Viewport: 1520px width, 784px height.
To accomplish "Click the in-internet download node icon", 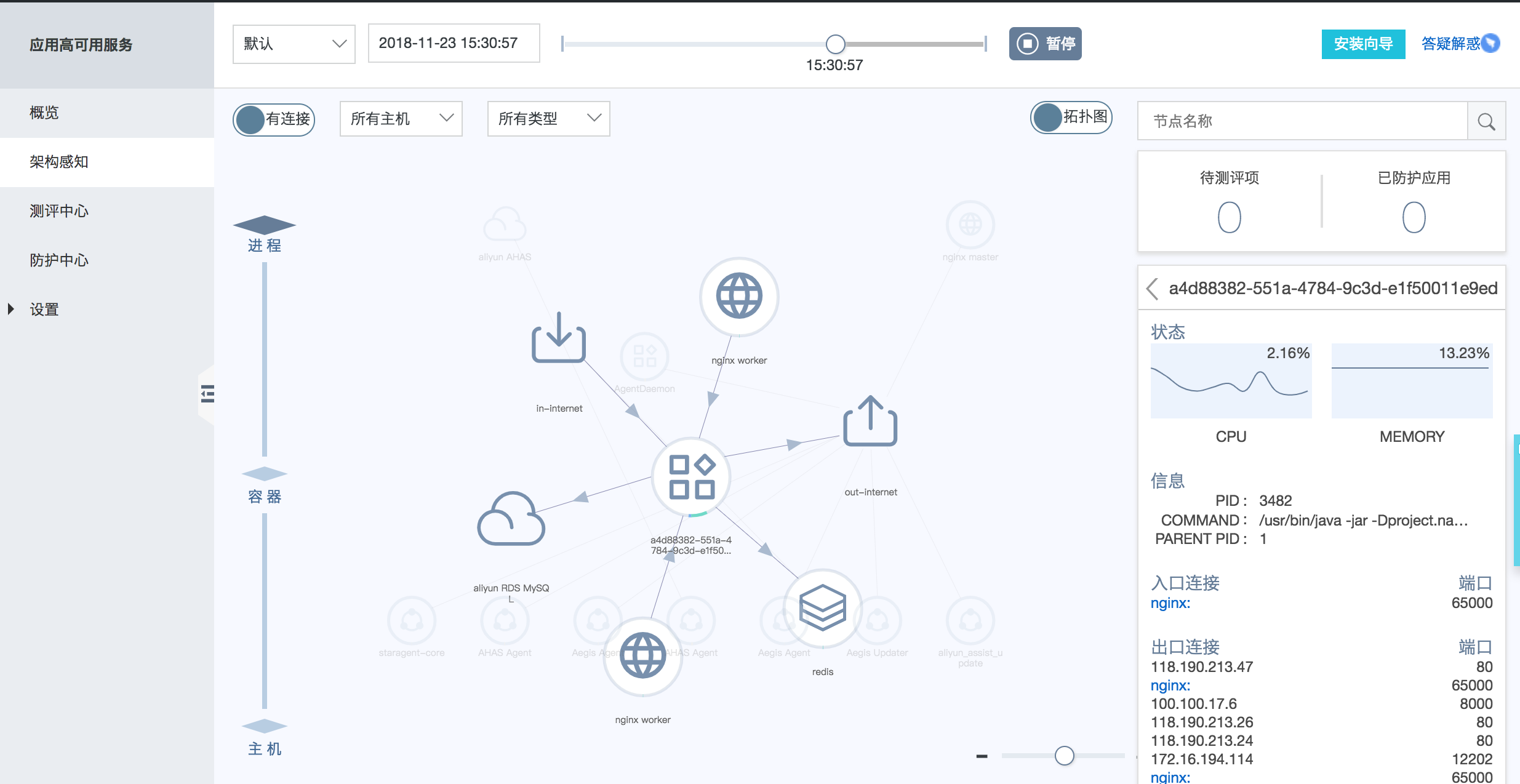I will click(x=558, y=338).
